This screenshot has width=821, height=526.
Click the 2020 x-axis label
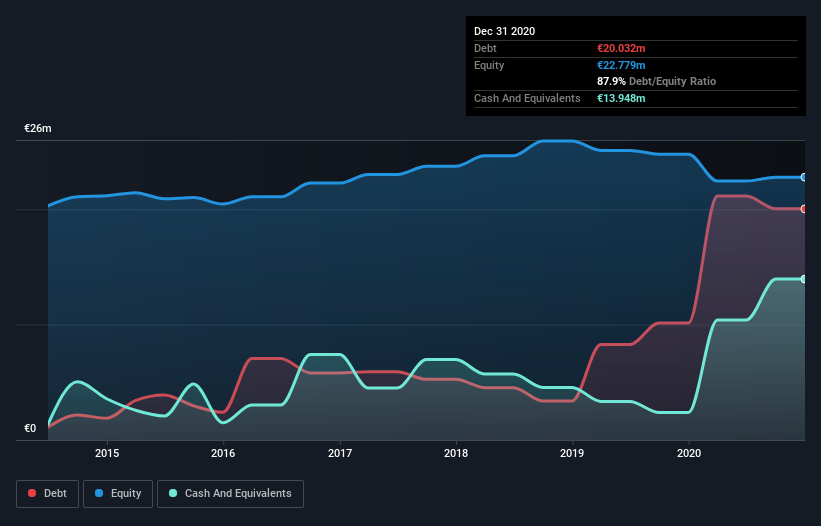689,453
